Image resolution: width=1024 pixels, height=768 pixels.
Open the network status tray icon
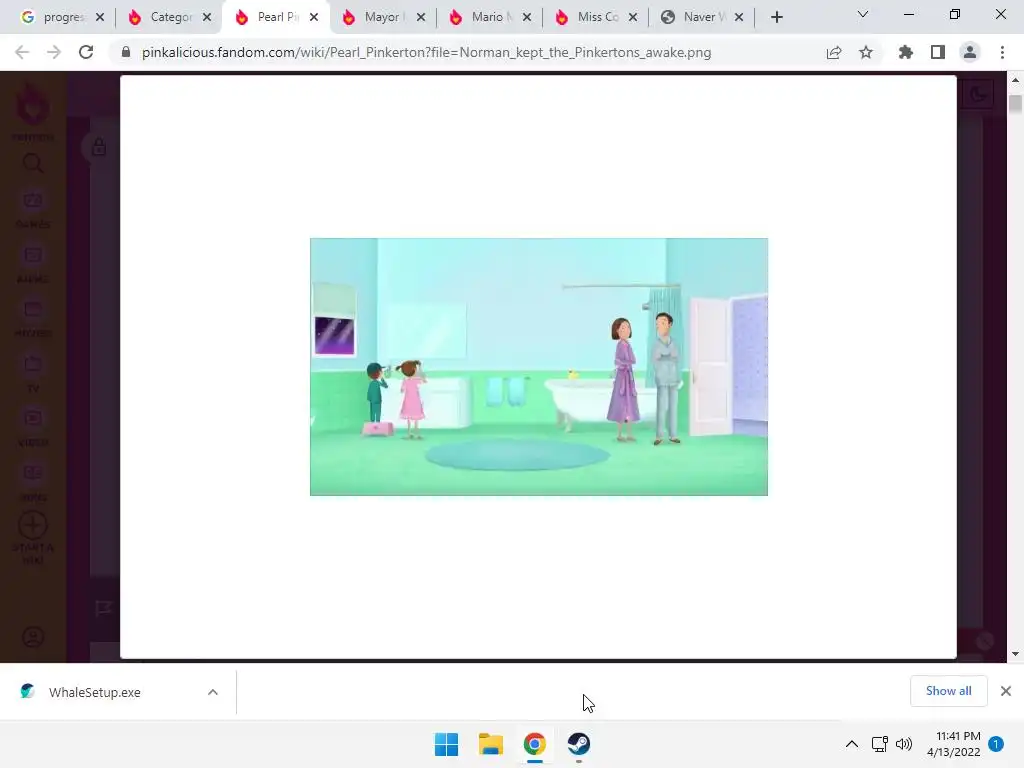coord(879,744)
